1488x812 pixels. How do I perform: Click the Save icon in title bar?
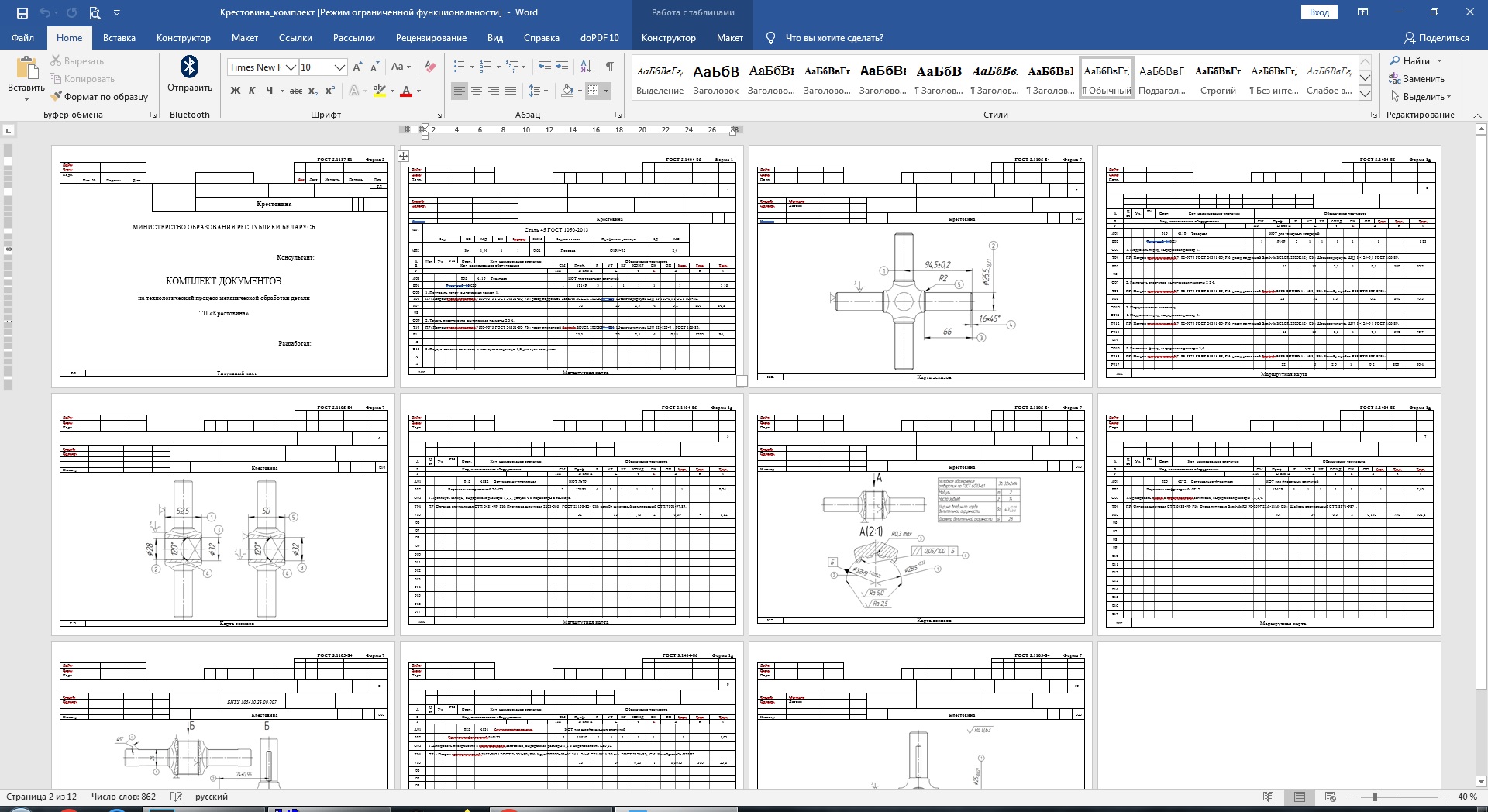[x=22, y=12]
